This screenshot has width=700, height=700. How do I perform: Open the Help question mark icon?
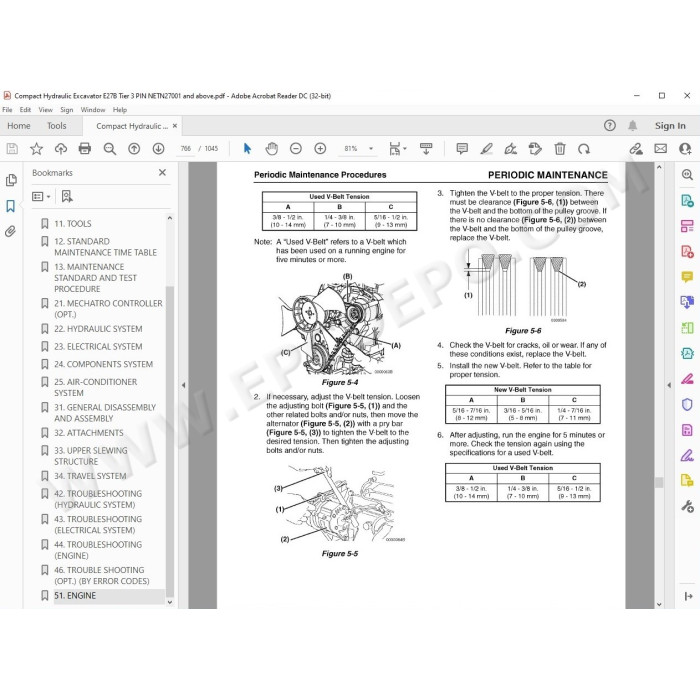point(610,125)
